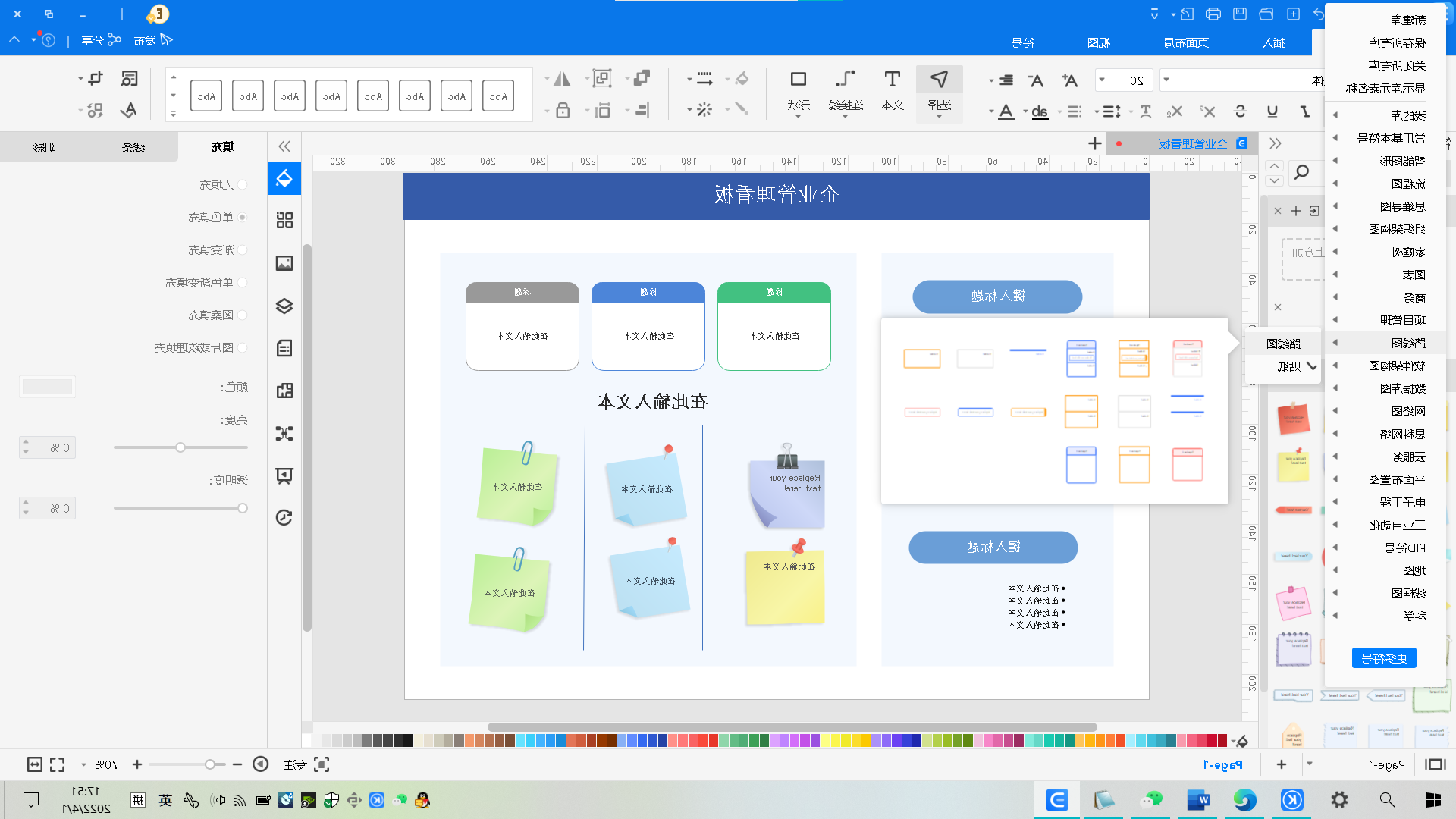The image size is (1456, 819).
Task: Toggle underline formatting in the ribbon
Action: [x=1272, y=111]
